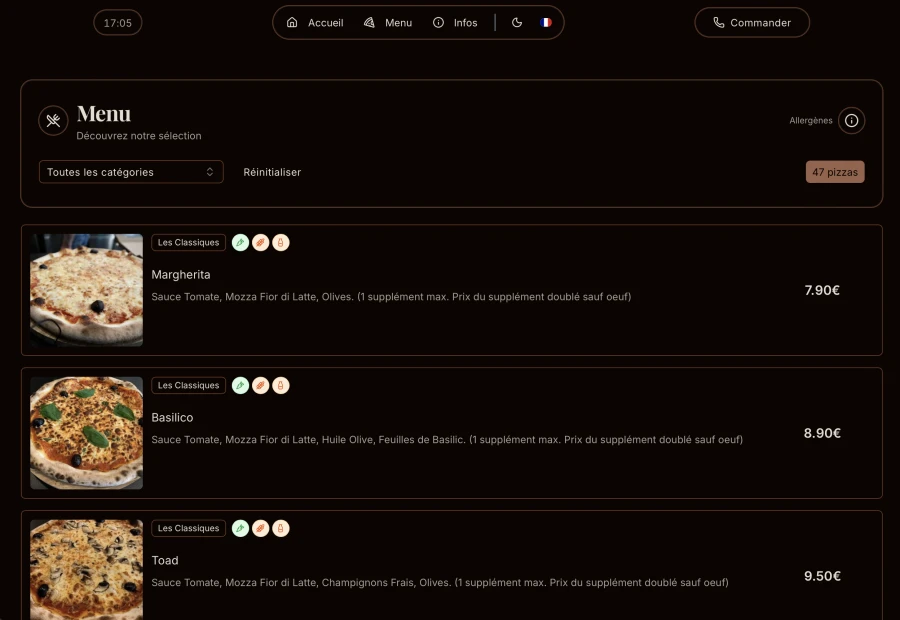900x620 pixels.
Task: Toggle dark mode with the moon icon
Action: point(516,22)
